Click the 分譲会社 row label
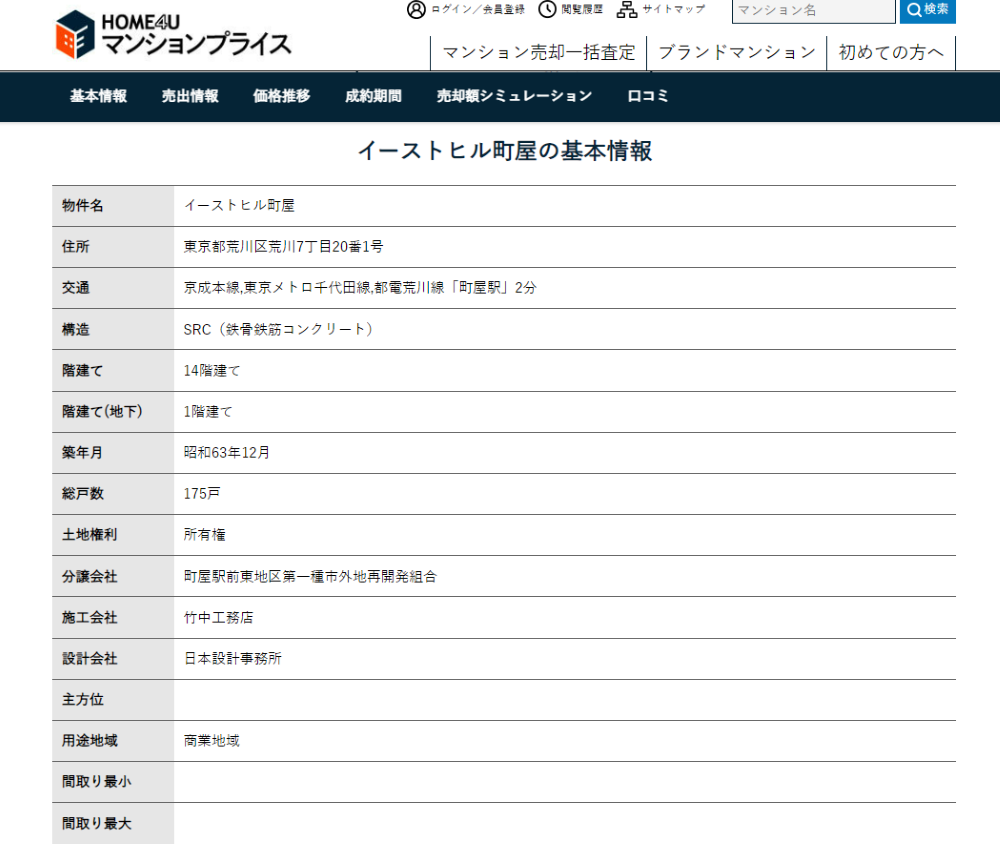This screenshot has width=1000, height=844. click(89, 577)
